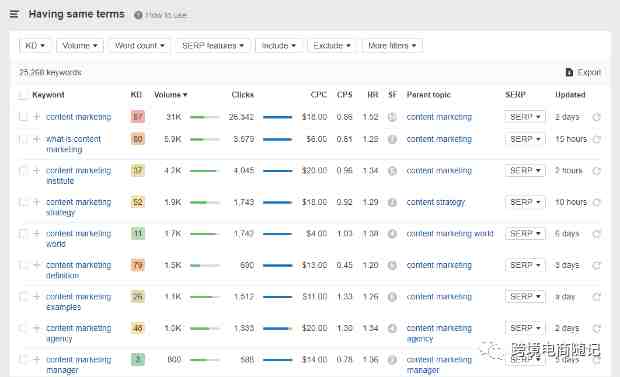View SERP features icon for 'content marketing'
Viewport: 620px width, 377px height.
(x=392, y=117)
